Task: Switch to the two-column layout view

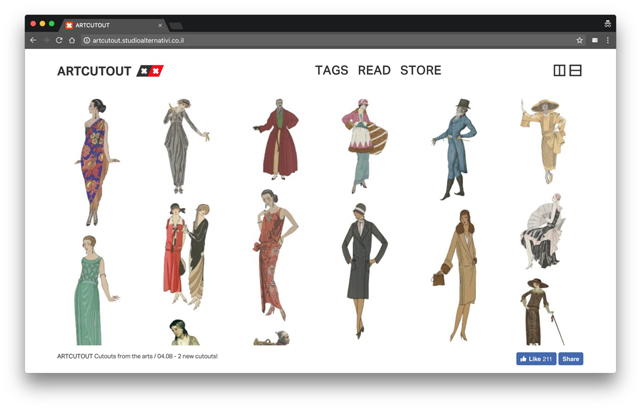Action: coord(559,71)
